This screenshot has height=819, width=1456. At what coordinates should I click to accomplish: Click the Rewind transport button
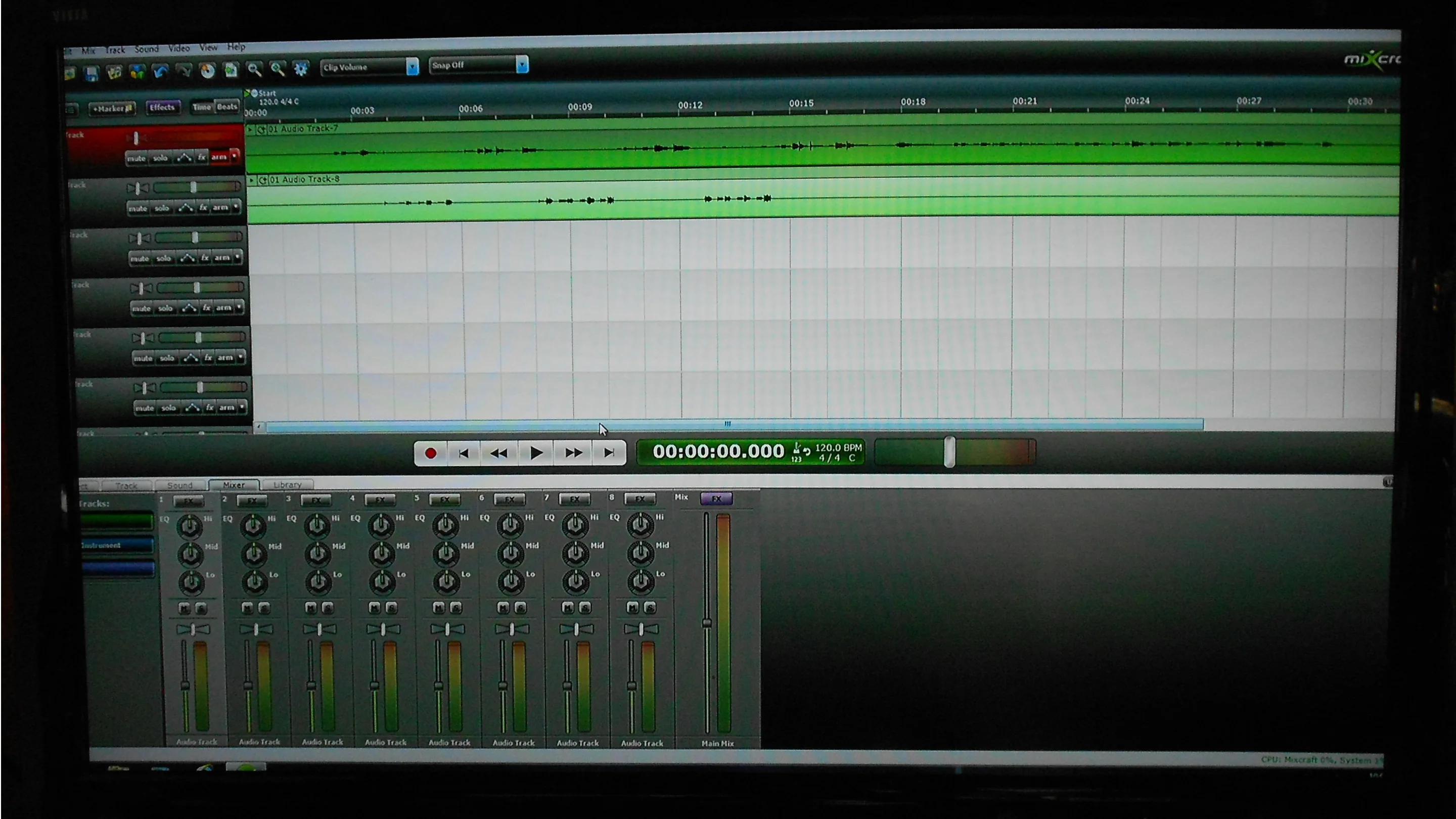click(x=499, y=453)
